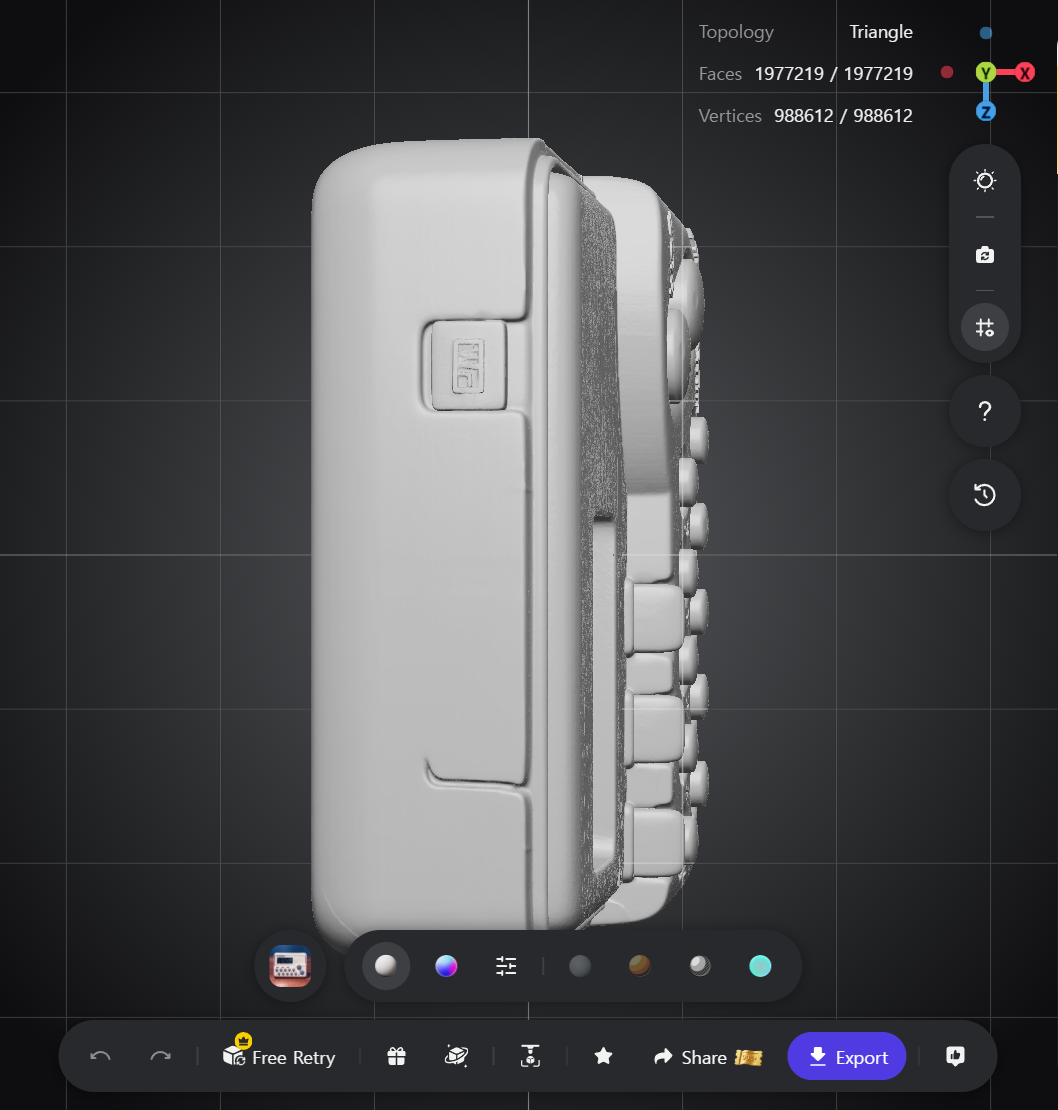1058x1110 pixels.
Task: Click the planet and box icon
Action: tap(456, 1056)
